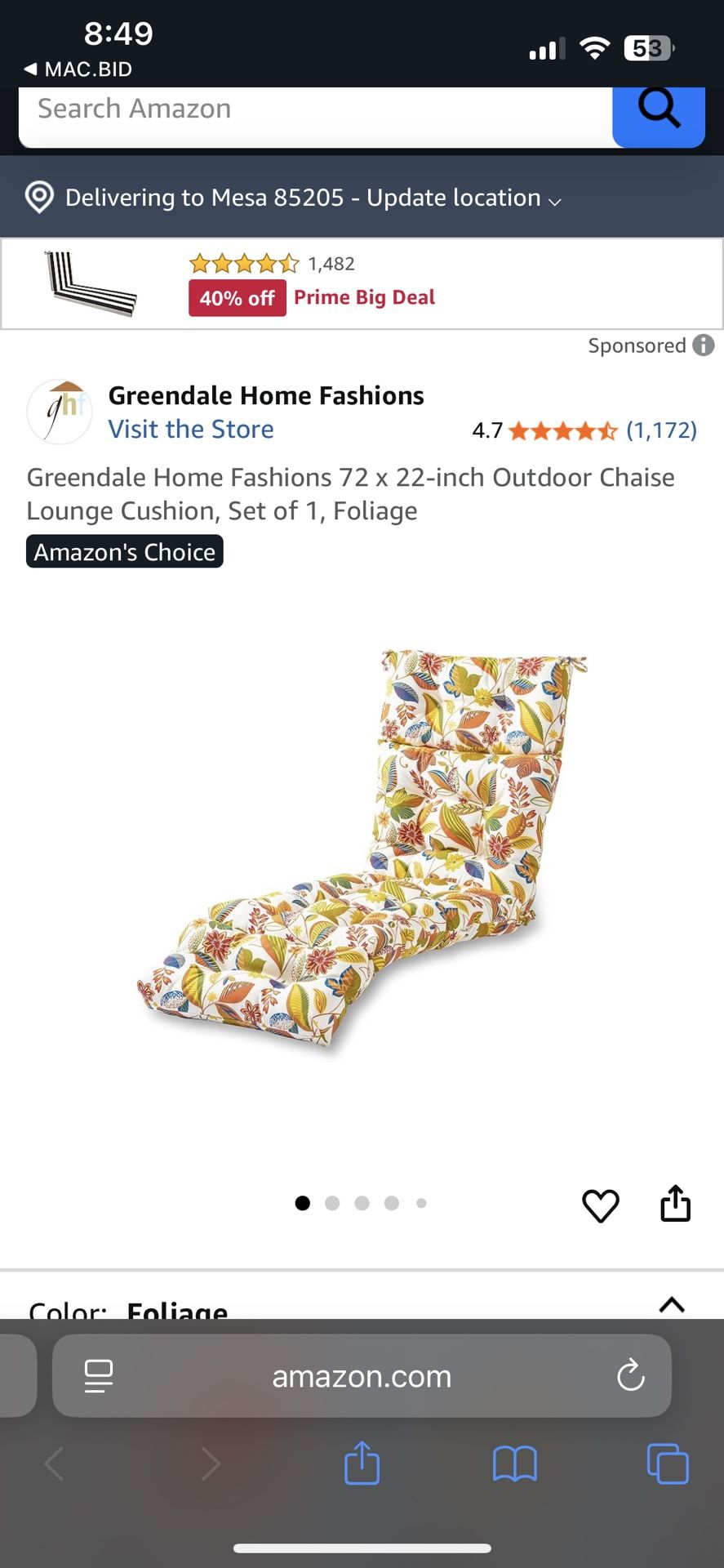Tap the blue search magnifier button
The height and width of the screenshot is (1568, 724).
(x=659, y=114)
